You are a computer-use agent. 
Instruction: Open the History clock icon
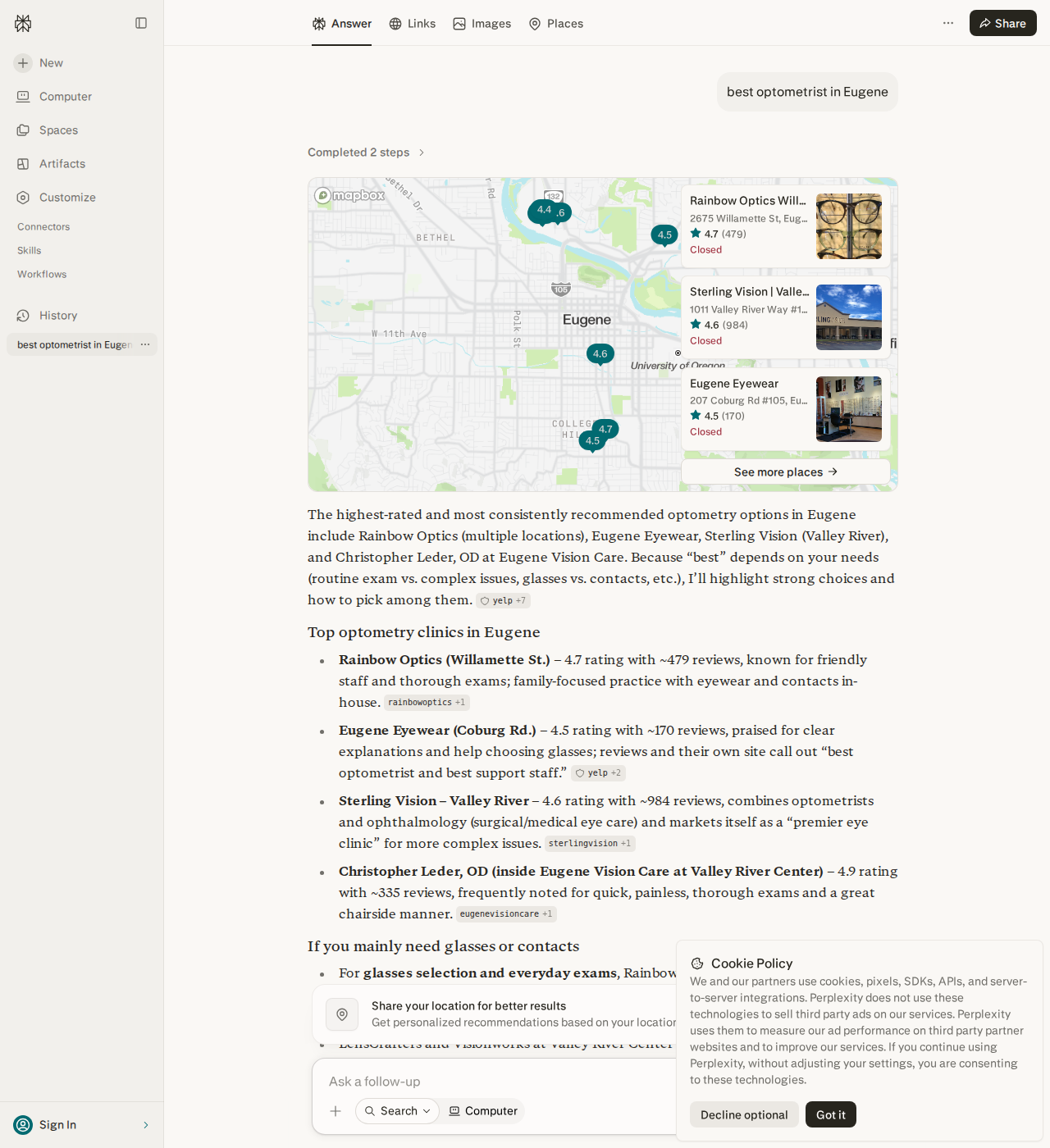coord(23,316)
